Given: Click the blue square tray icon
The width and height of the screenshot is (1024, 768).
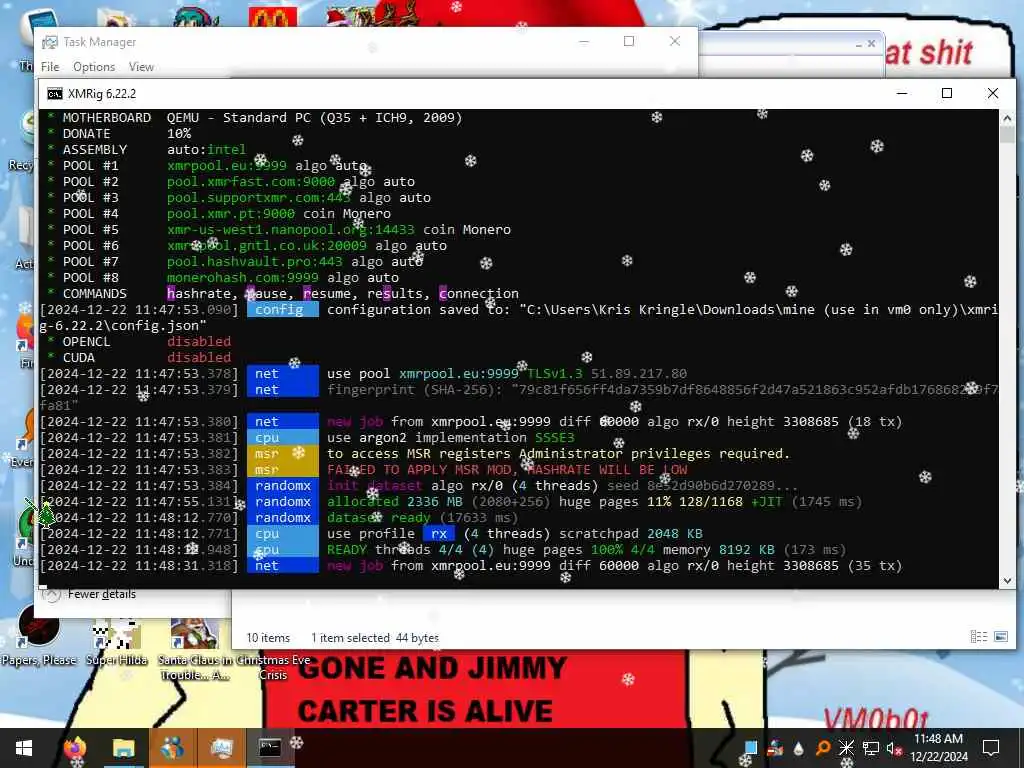Looking at the screenshot, I should click(x=751, y=748).
